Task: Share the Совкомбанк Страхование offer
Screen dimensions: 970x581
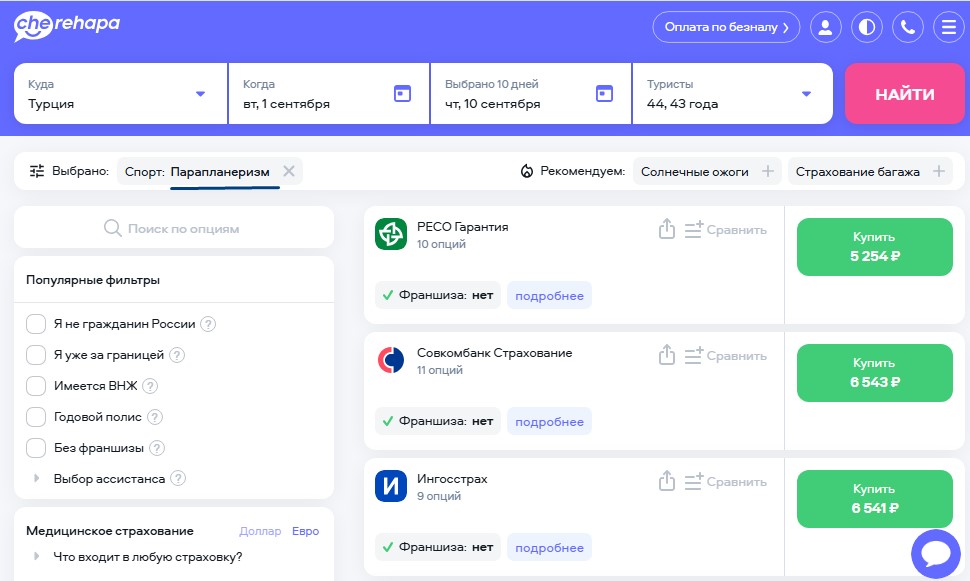Action: click(x=667, y=355)
